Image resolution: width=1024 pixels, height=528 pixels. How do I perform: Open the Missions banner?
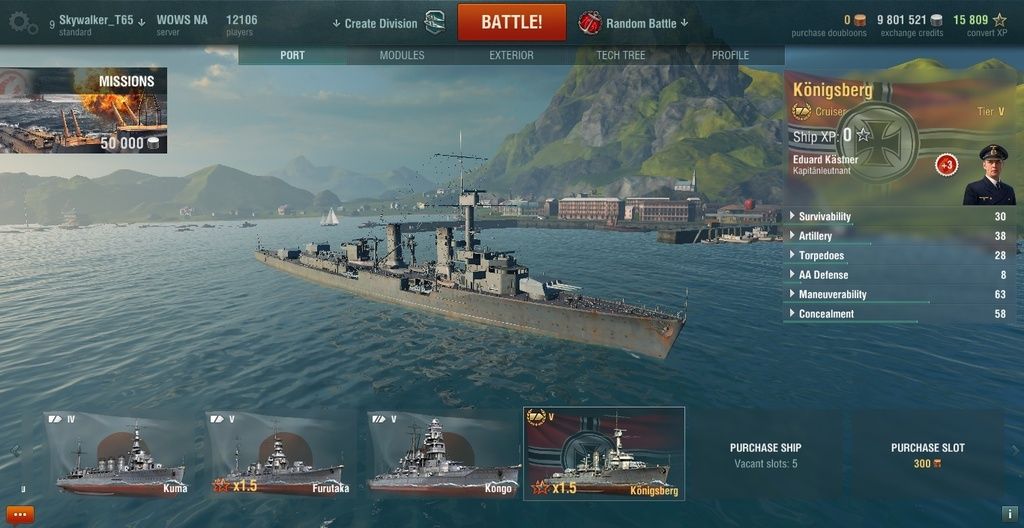(84, 110)
